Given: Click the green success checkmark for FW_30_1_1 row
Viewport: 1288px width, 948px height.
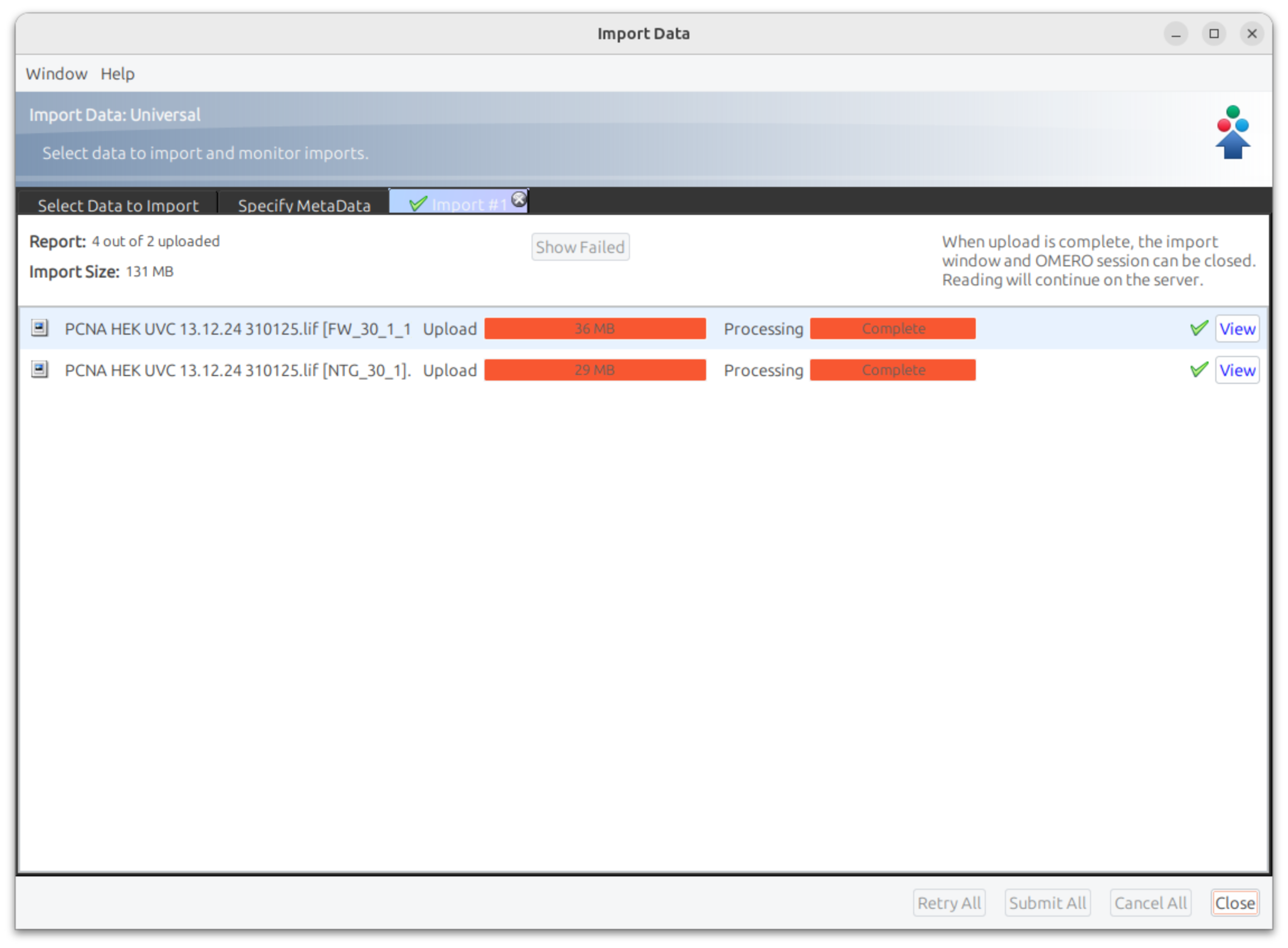Looking at the screenshot, I should [1198, 328].
